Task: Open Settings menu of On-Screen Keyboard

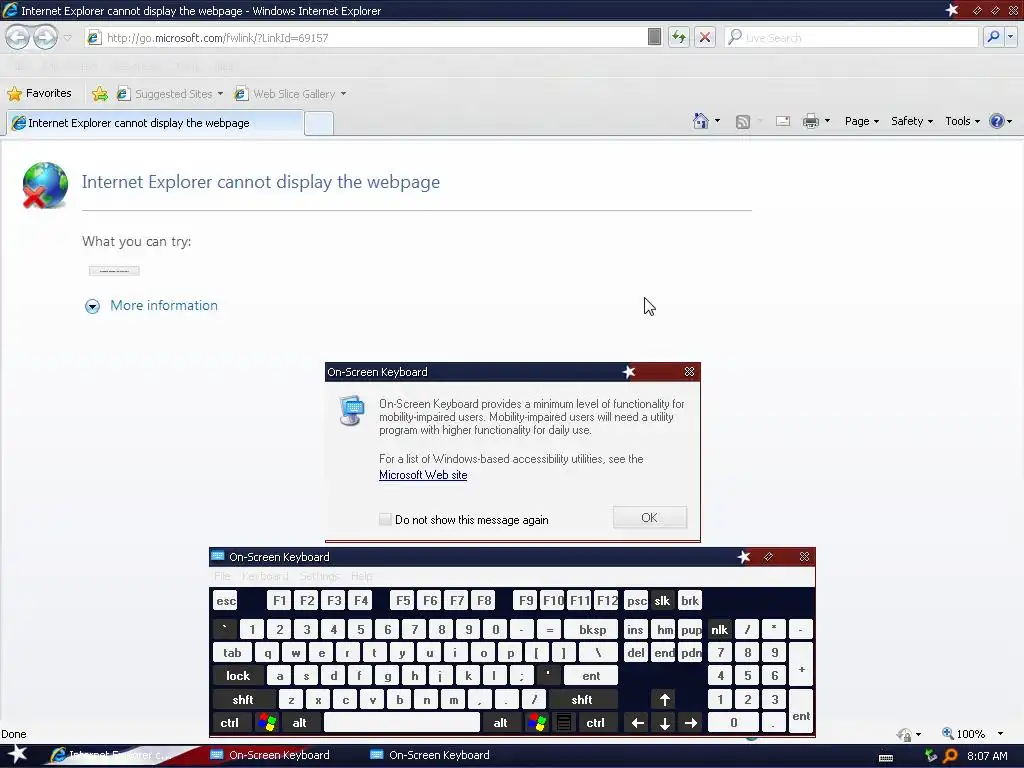Action: tap(319, 576)
